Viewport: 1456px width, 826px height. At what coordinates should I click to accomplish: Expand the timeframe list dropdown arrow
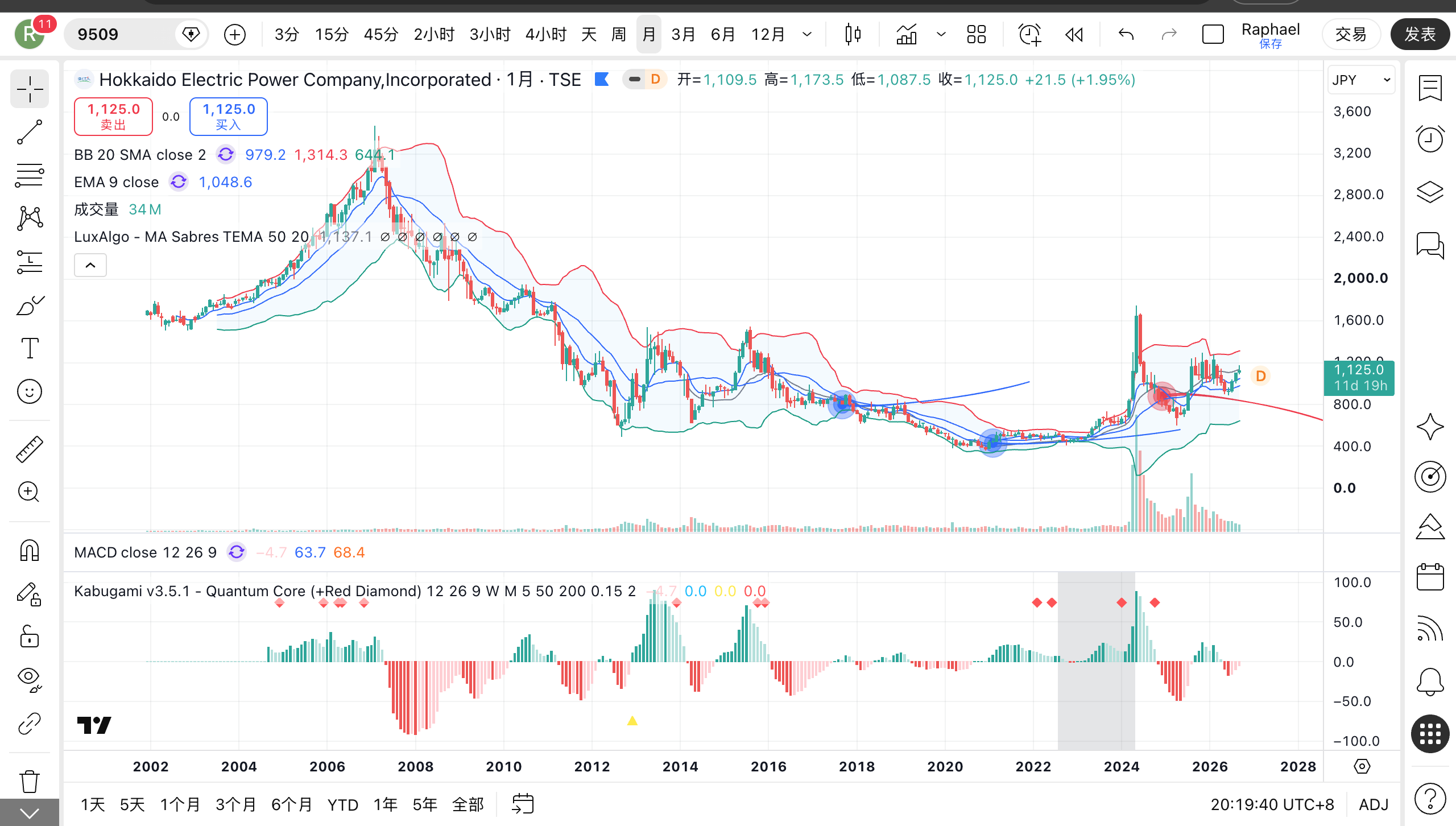coord(806,35)
